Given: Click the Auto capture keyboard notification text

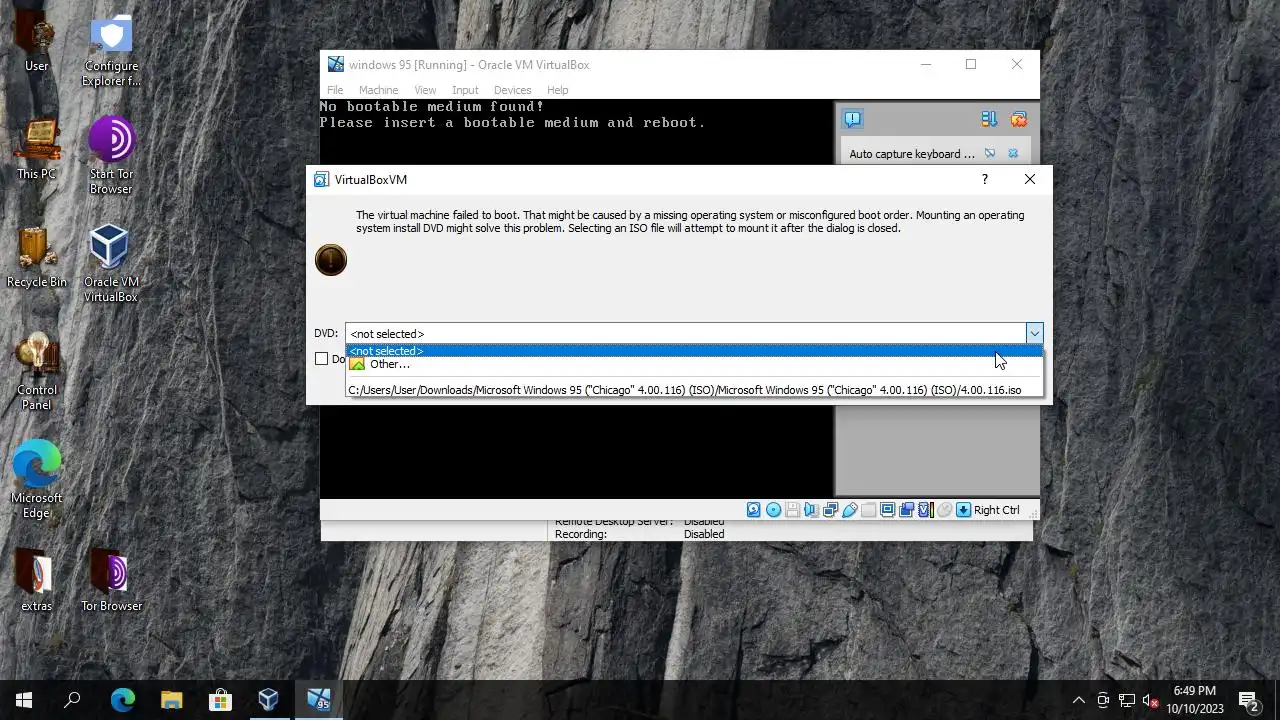Looking at the screenshot, I should pyautogui.click(x=912, y=154).
